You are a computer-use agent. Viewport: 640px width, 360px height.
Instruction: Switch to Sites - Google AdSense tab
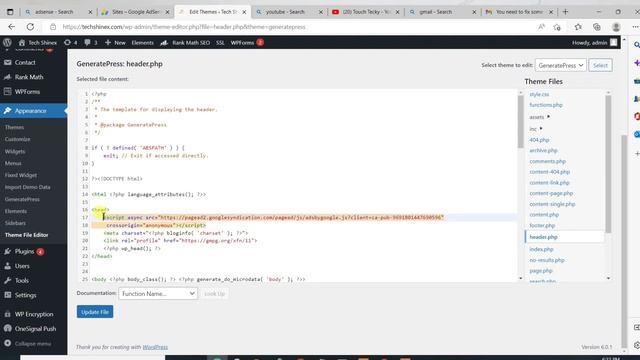click(136, 12)
